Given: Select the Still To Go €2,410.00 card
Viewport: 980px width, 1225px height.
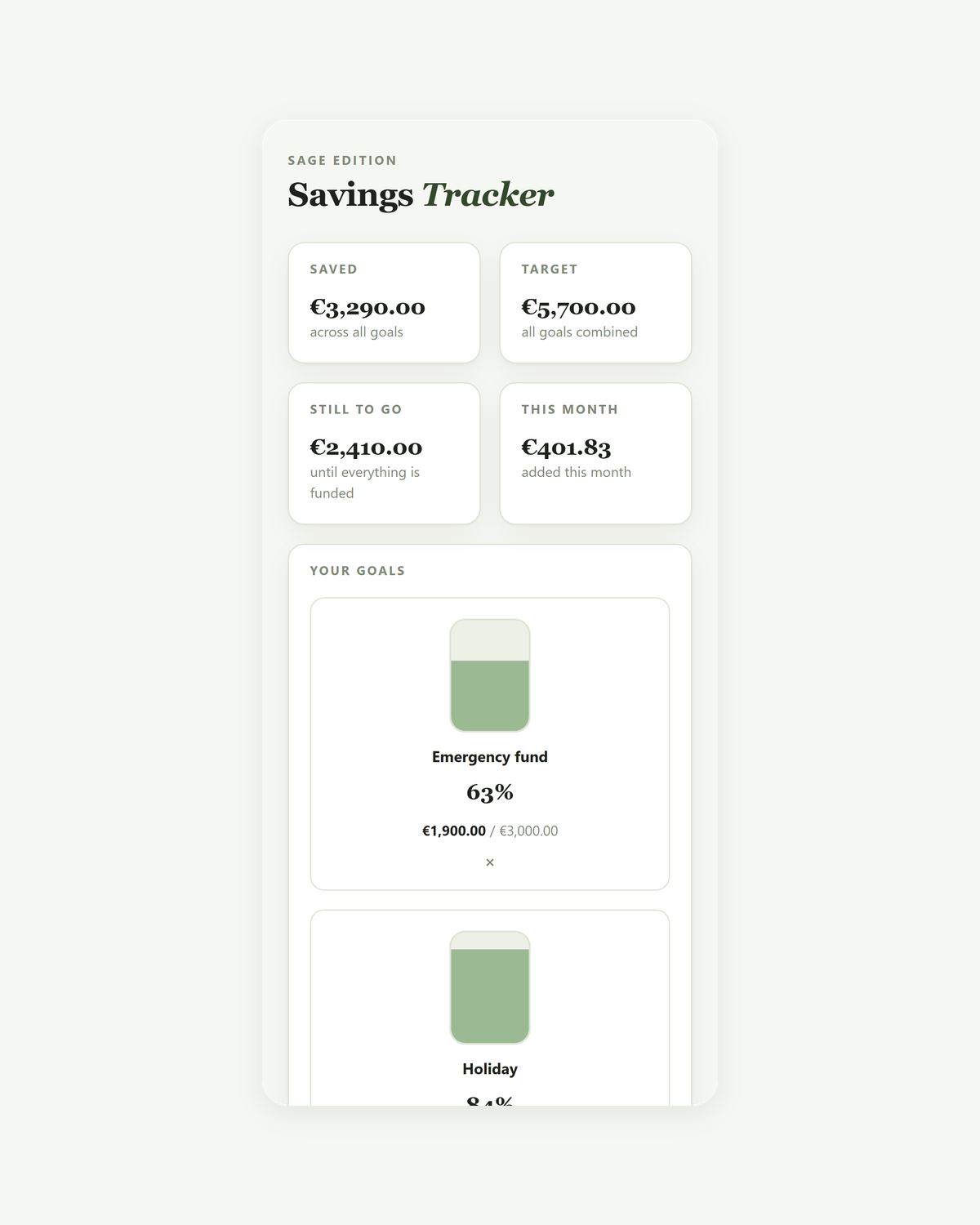Looking at the screenshot, I should pos(384,453).
